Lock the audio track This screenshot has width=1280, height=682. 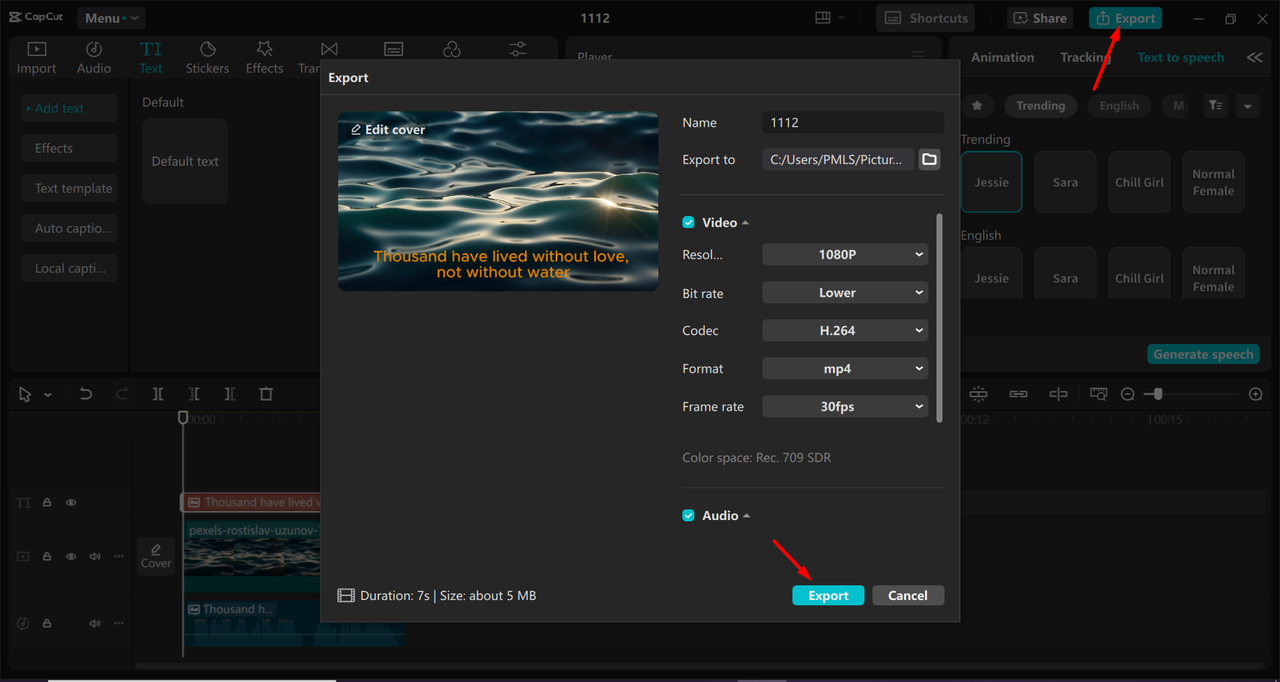[47, 623]
